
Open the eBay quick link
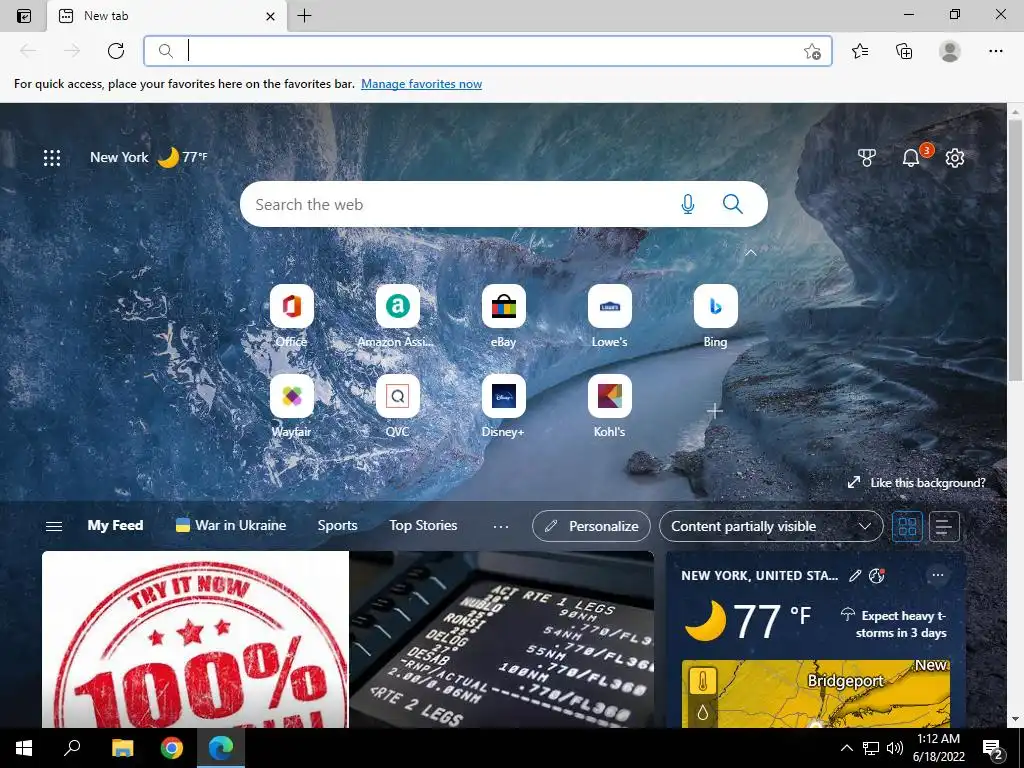tap(504, 315)
